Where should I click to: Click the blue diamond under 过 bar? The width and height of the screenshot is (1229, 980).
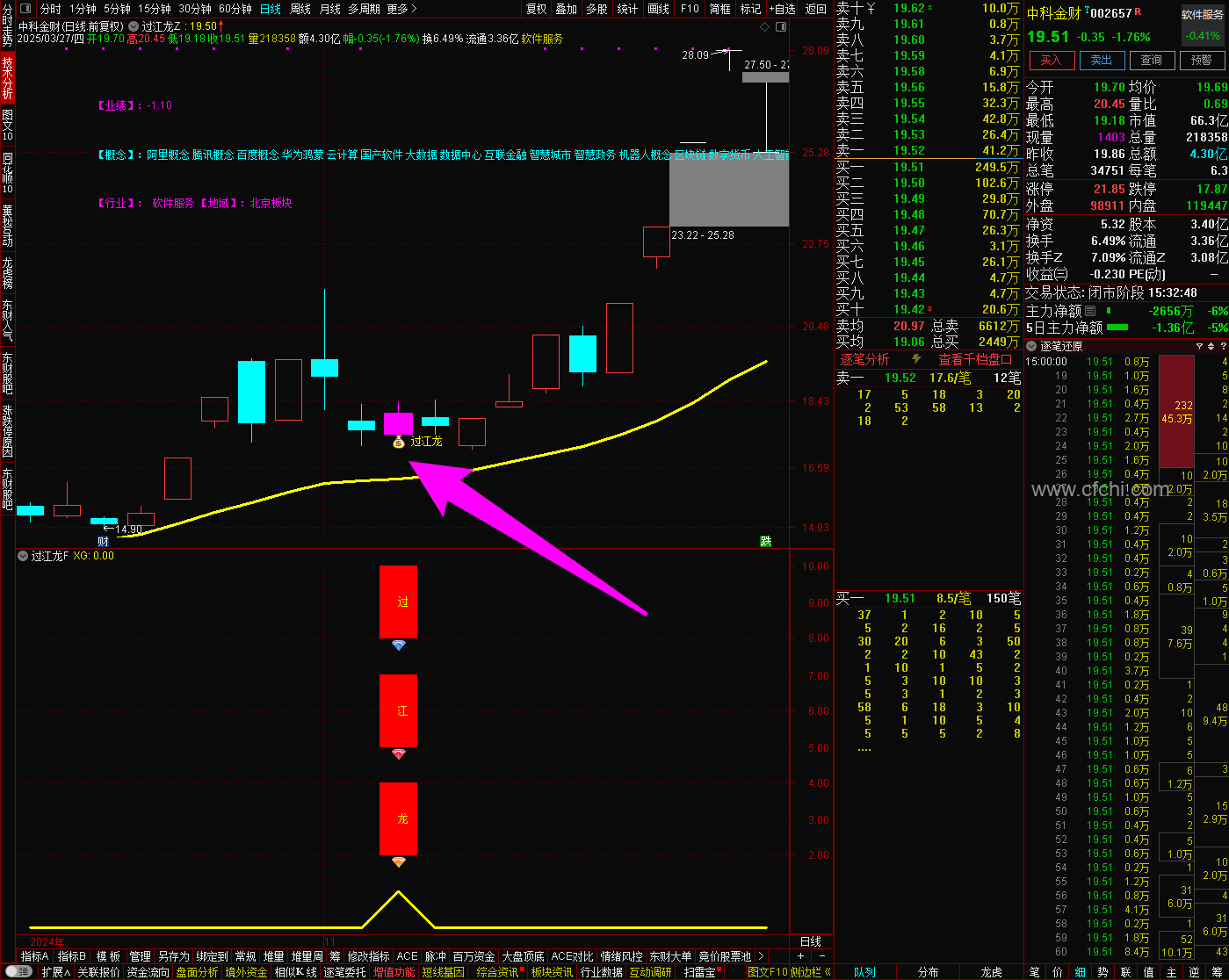point(399,645)
